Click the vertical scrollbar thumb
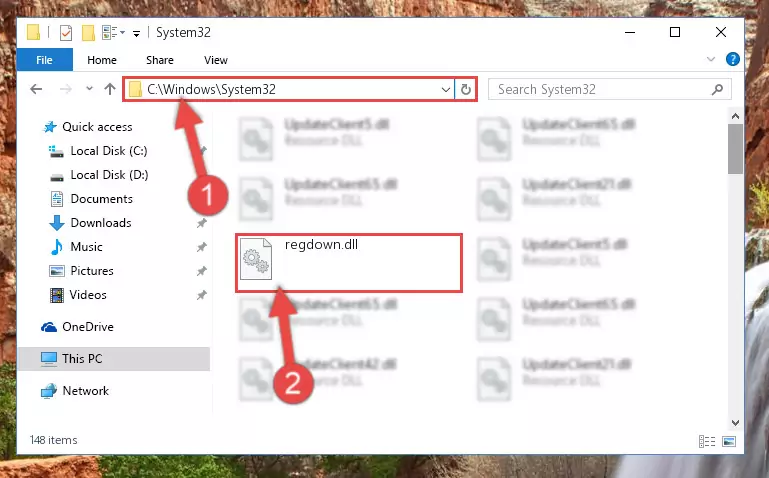Viewport: 769px width, 478px height. [x=735, y=149]
